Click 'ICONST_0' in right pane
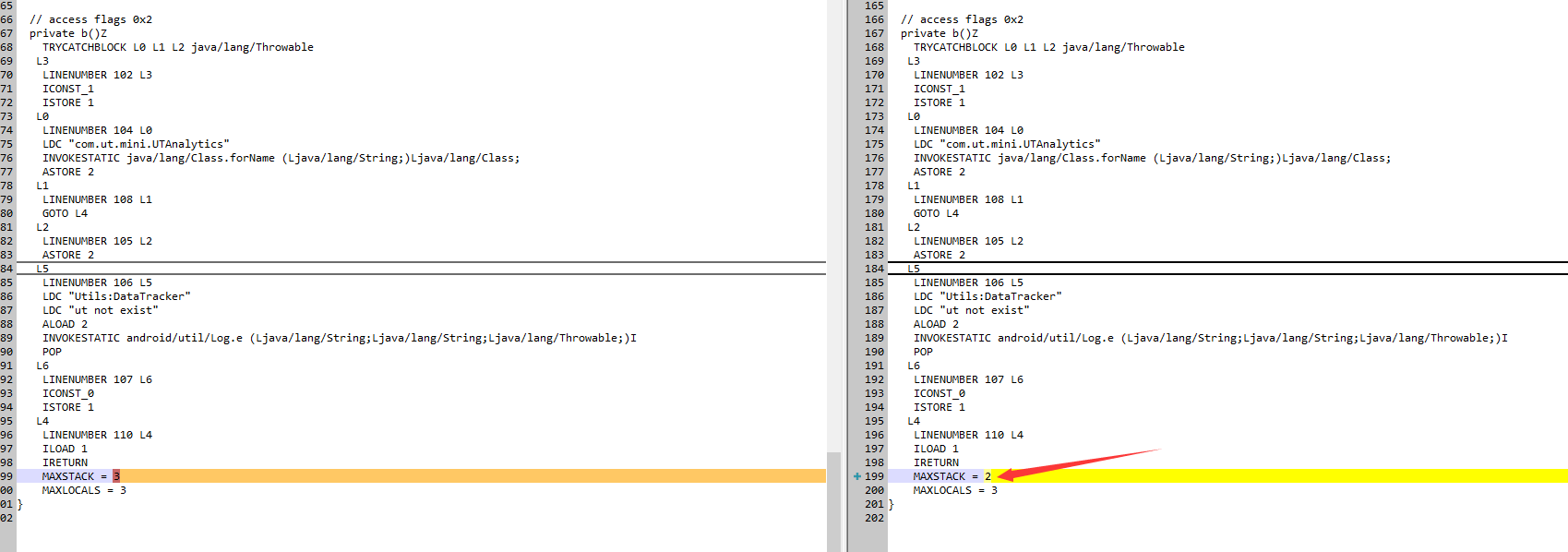The image size is (1568, 552). pyautogui.click(x=940, y=393)
